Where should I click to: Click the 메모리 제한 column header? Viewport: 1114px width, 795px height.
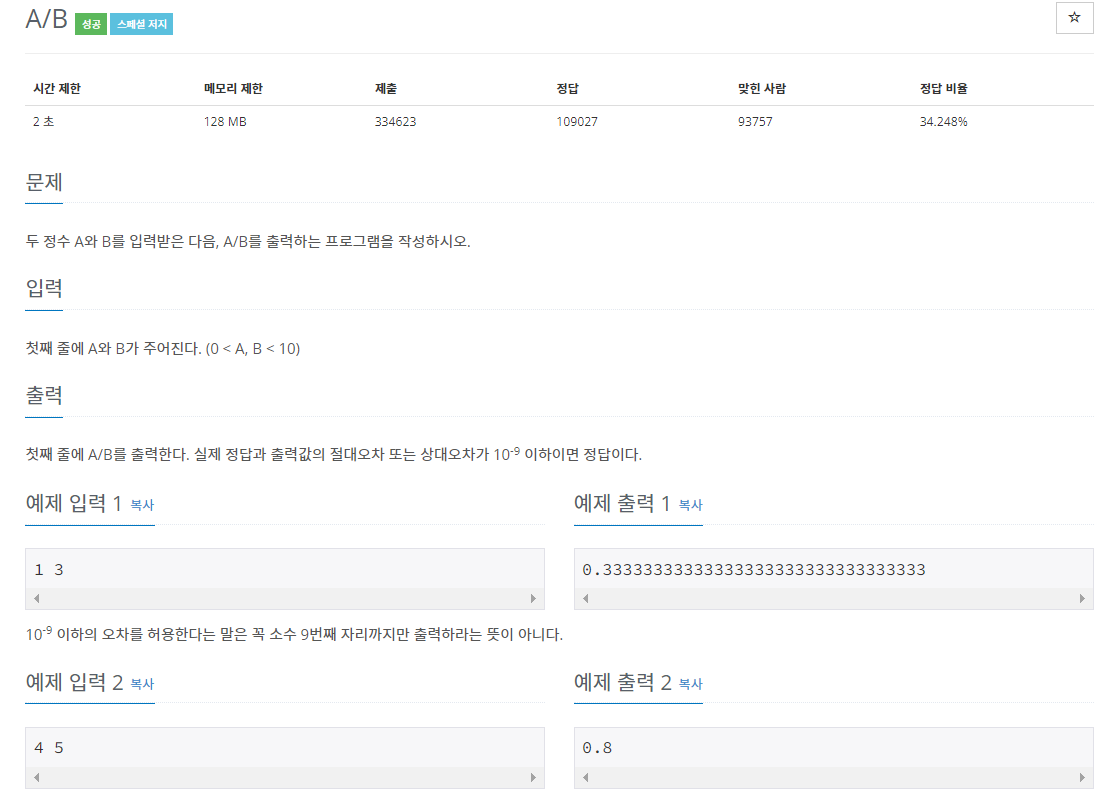click(x=233, y=89)
